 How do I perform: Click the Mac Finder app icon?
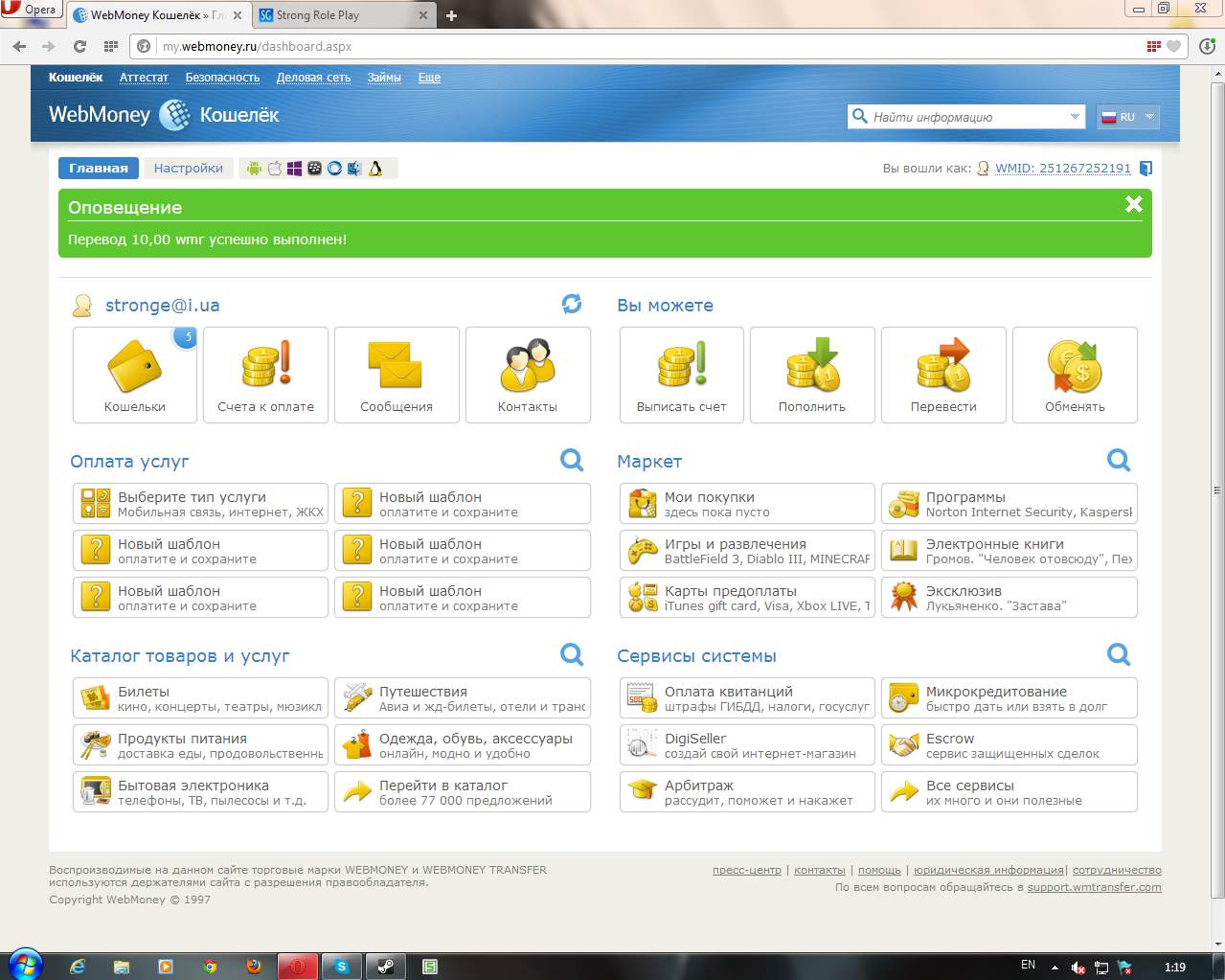pyautogui.click(x=354, y=169)
